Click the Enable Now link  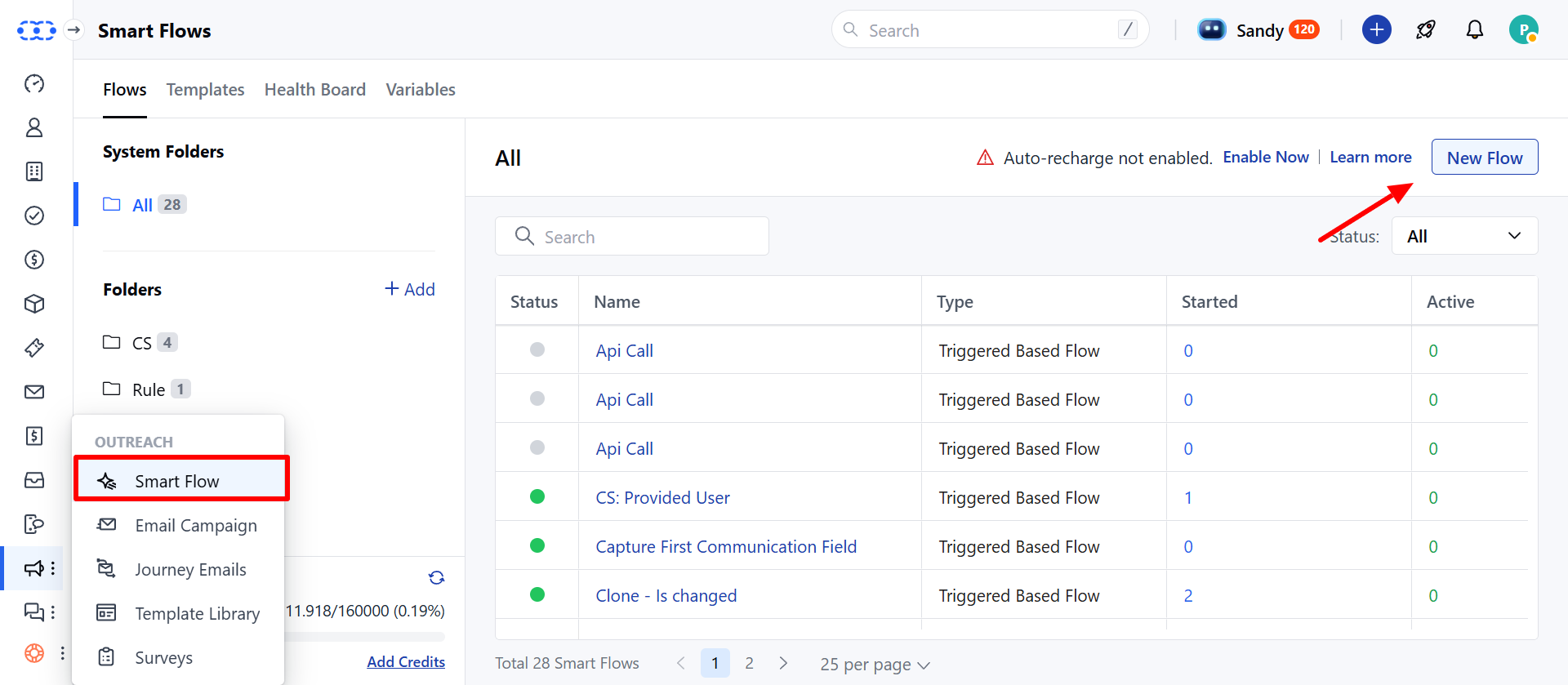tap(1265, 157)
